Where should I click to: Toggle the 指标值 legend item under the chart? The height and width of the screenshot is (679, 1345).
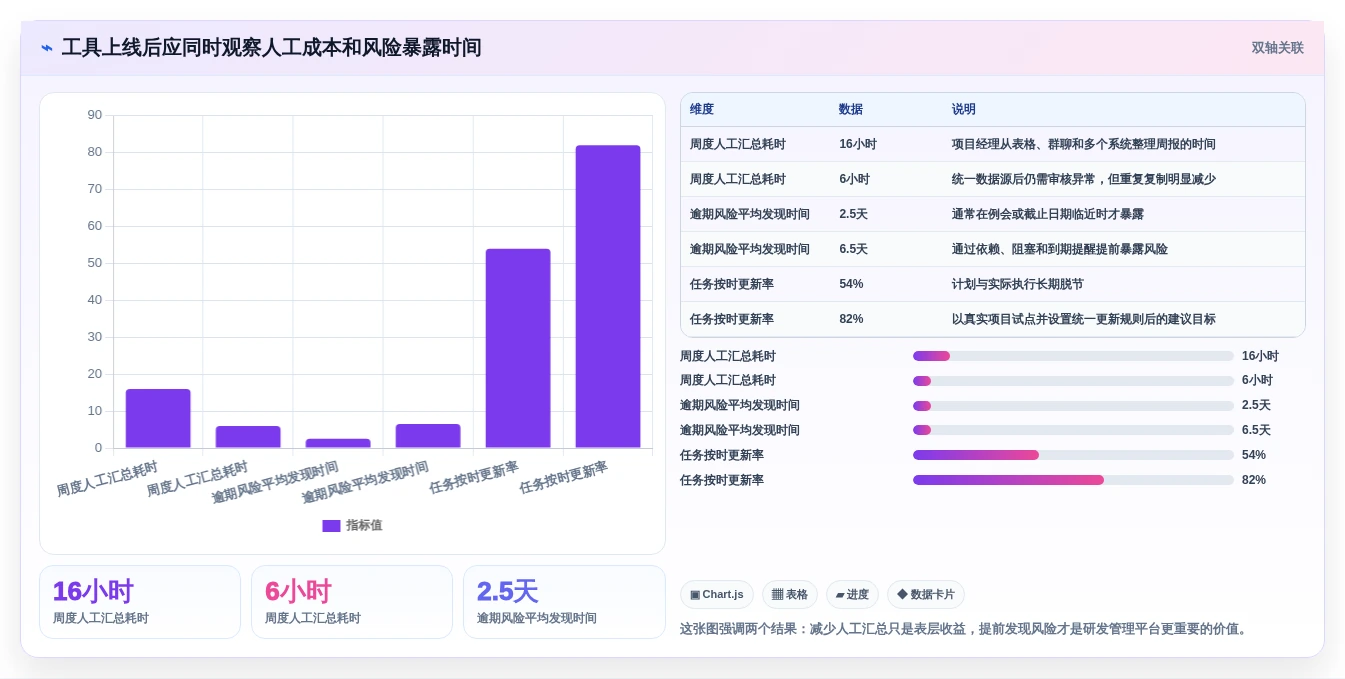click(352, 525)
